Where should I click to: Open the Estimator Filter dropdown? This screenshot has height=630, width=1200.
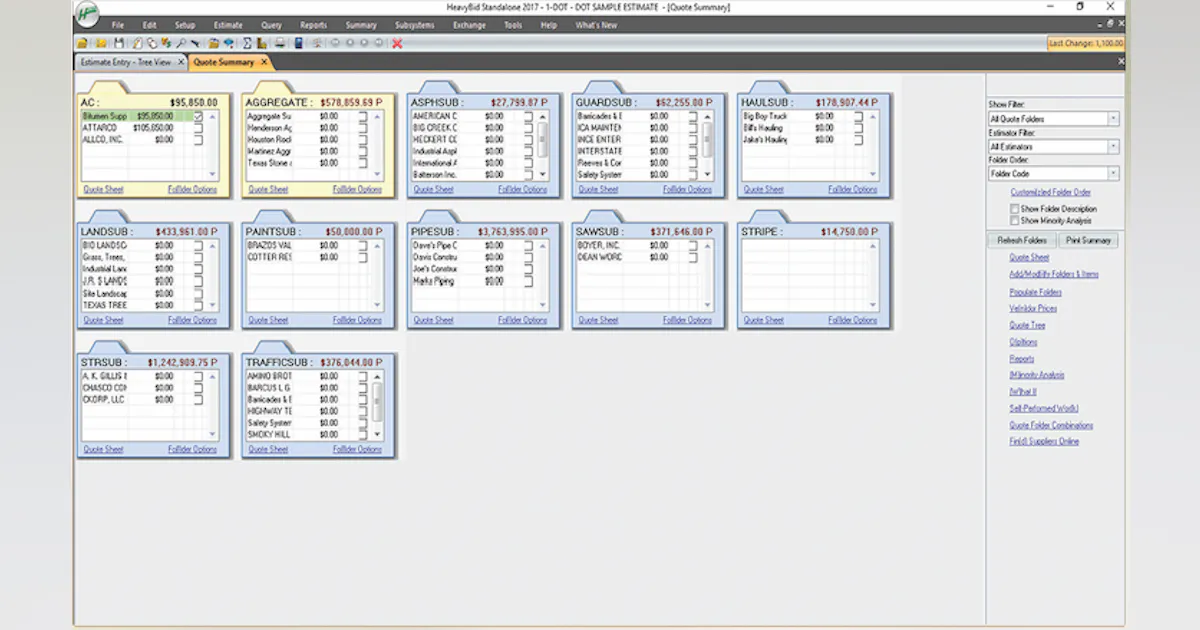[1113, 147]
